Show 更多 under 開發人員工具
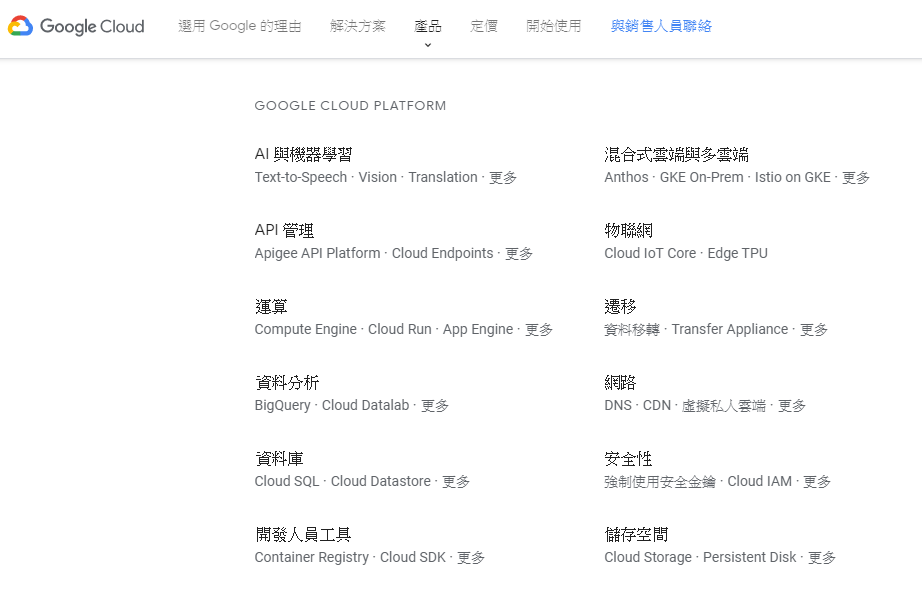The height and width of the screenshot is (589, 922). [x=471, y=557]
